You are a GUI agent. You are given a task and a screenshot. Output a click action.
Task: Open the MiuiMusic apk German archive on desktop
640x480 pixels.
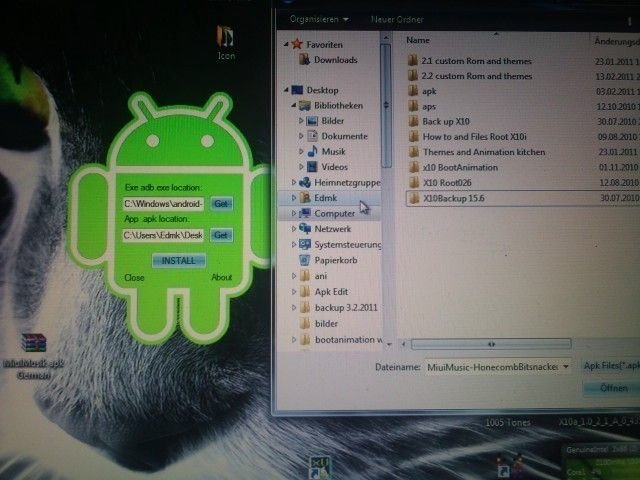pos(34,356)
